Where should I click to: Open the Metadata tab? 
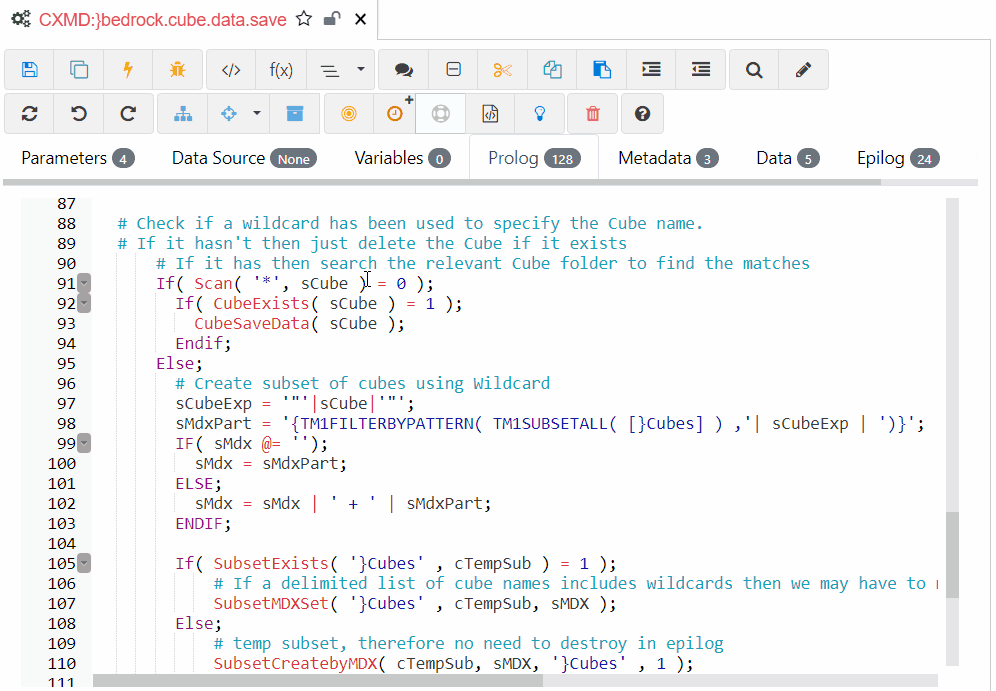667,158
